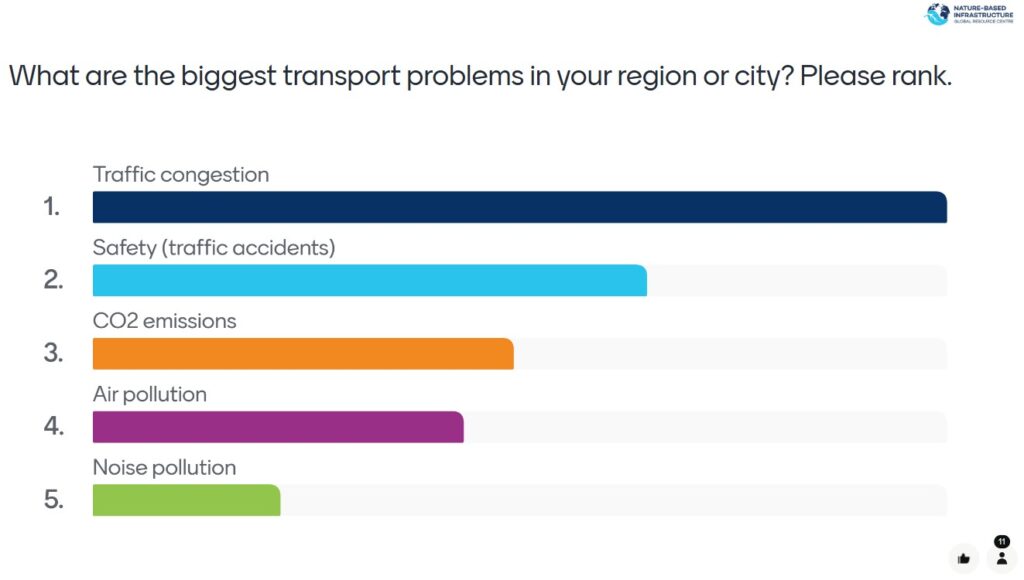Viewport: 1024px width, 580px height.
Task: Click rank number 5 beside Noise pollution
Action: 53,500
